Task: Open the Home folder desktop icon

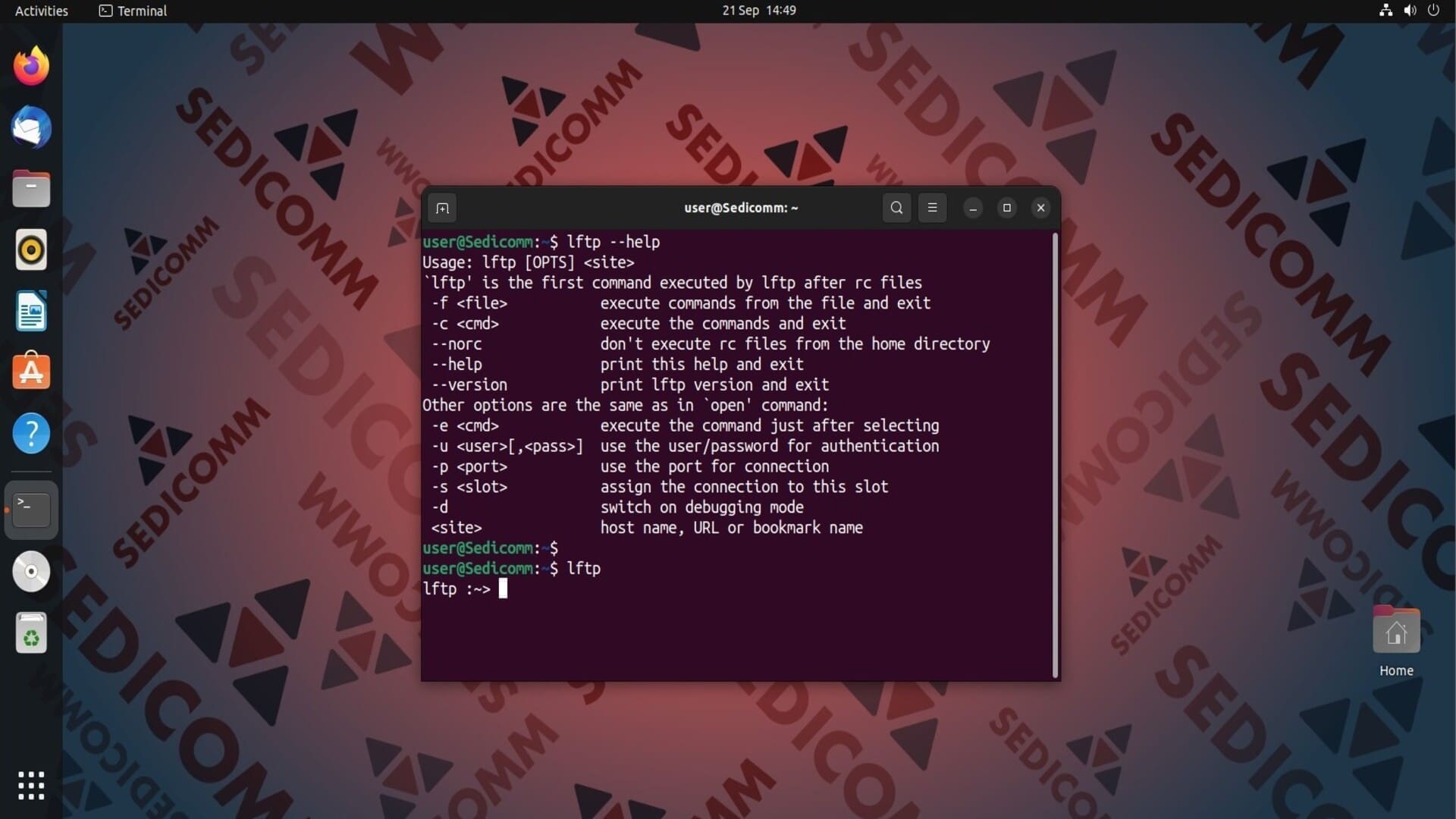Action: pyautogui.click(x=1396, y=642)
